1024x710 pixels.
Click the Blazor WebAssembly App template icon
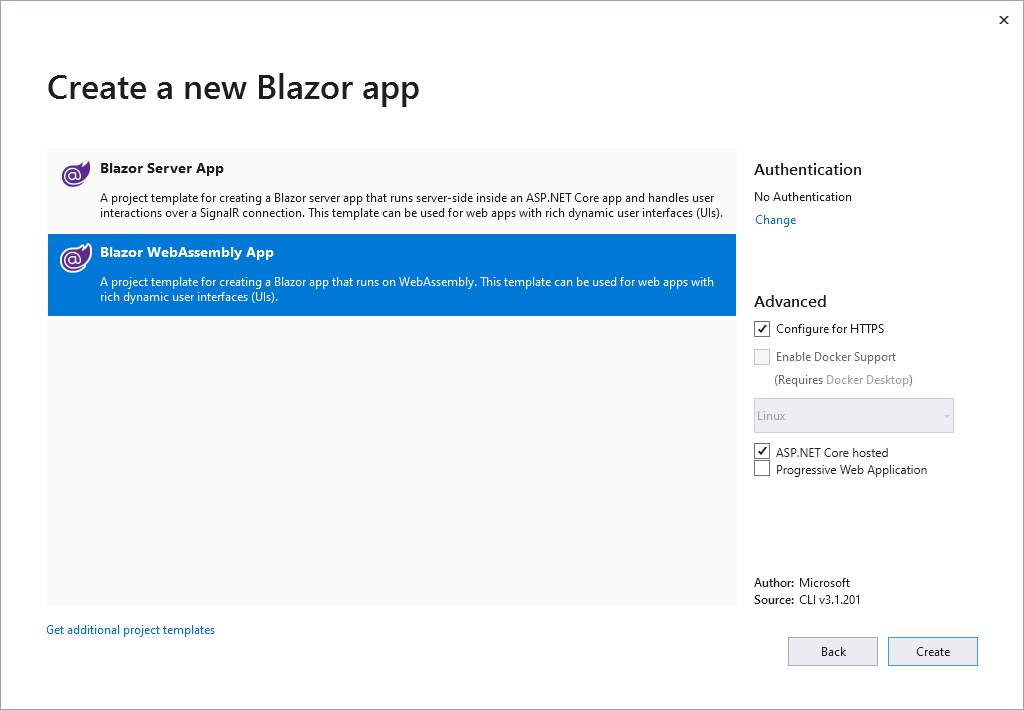[76, 258]
